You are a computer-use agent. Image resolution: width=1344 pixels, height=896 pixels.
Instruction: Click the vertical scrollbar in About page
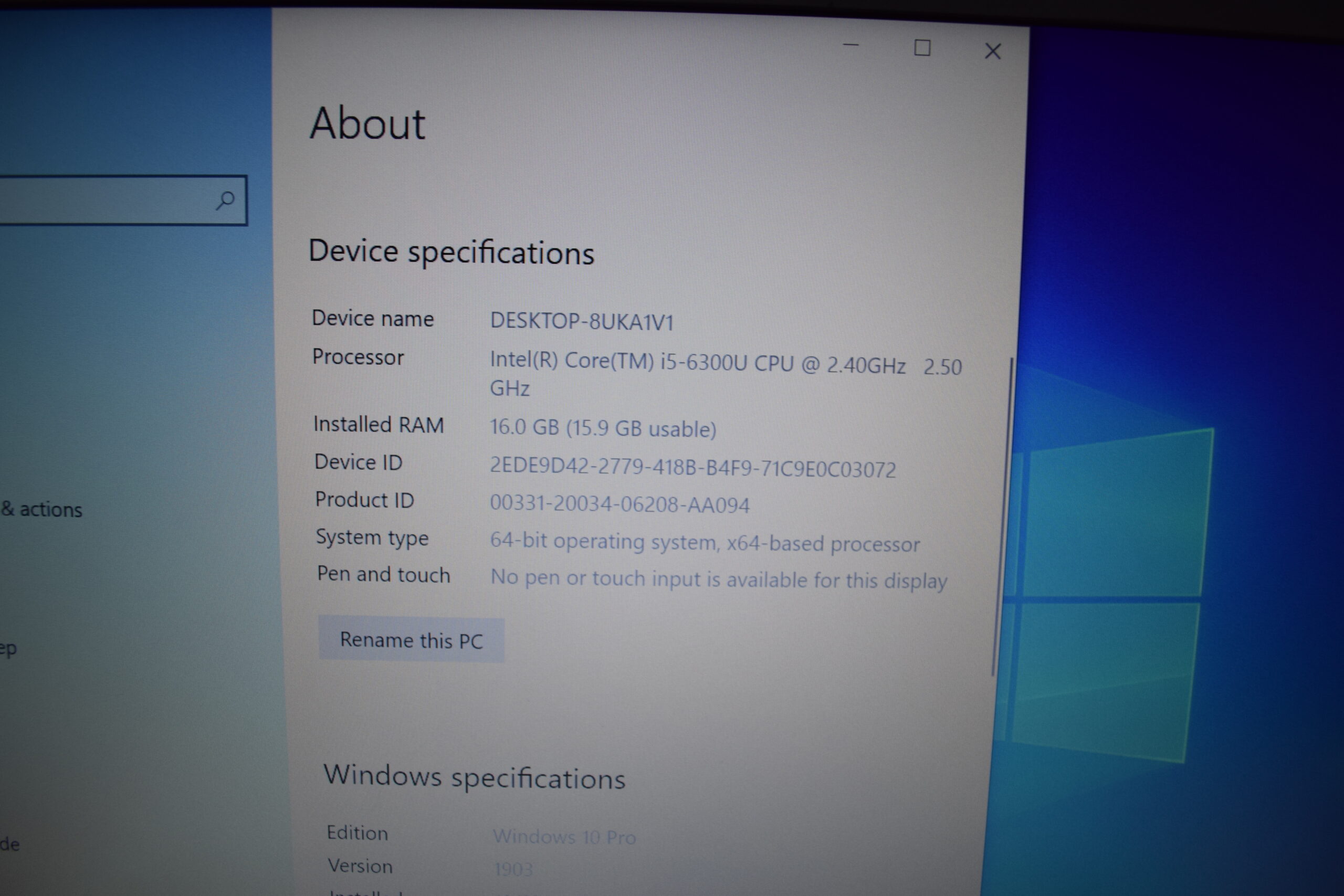click(1002, 517)
